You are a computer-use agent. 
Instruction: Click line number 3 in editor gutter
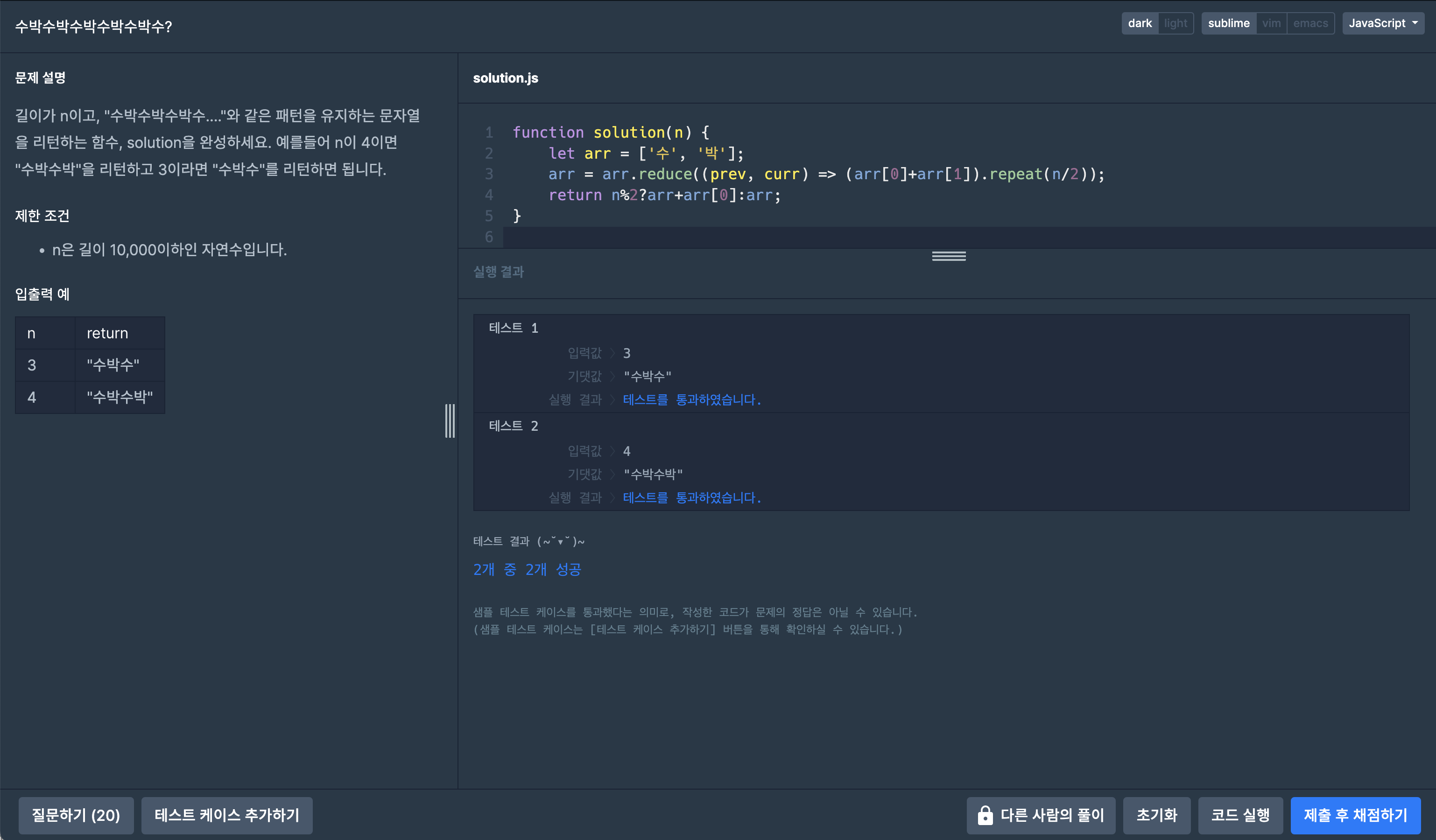coord(489,174)
